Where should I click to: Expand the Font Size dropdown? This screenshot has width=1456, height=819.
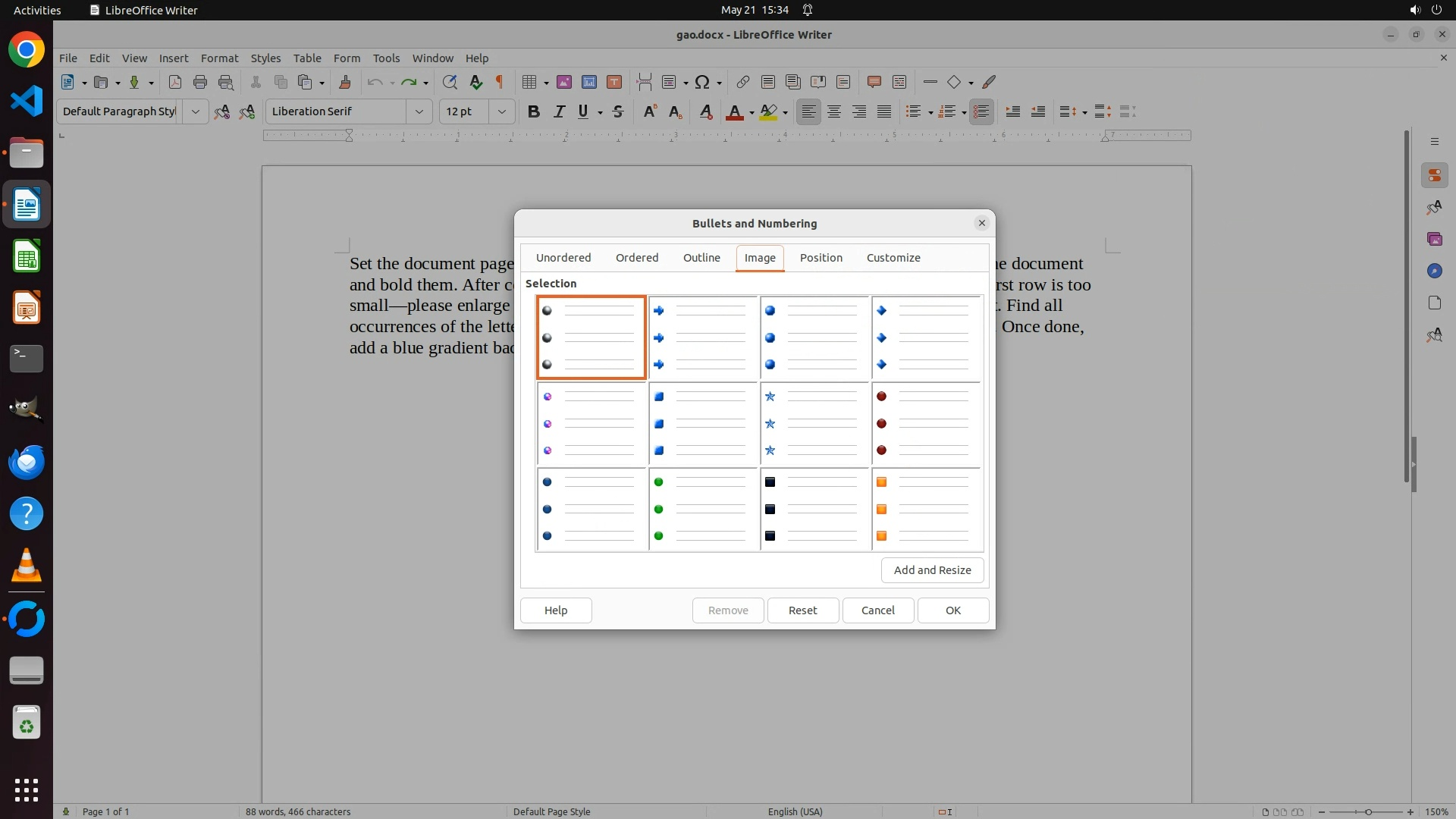click(x=501, y=111)
